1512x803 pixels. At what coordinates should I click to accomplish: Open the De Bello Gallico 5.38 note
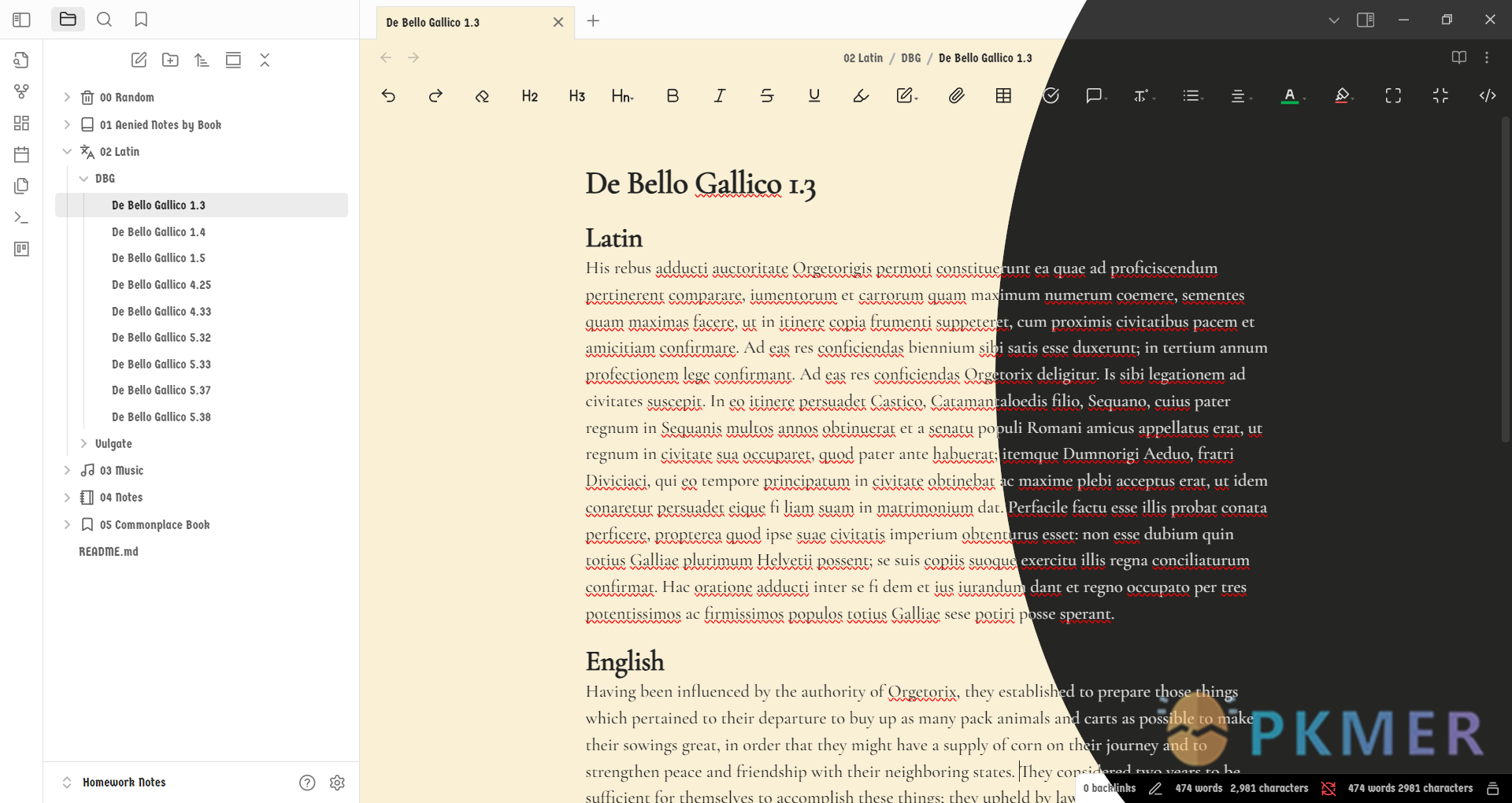161,417
